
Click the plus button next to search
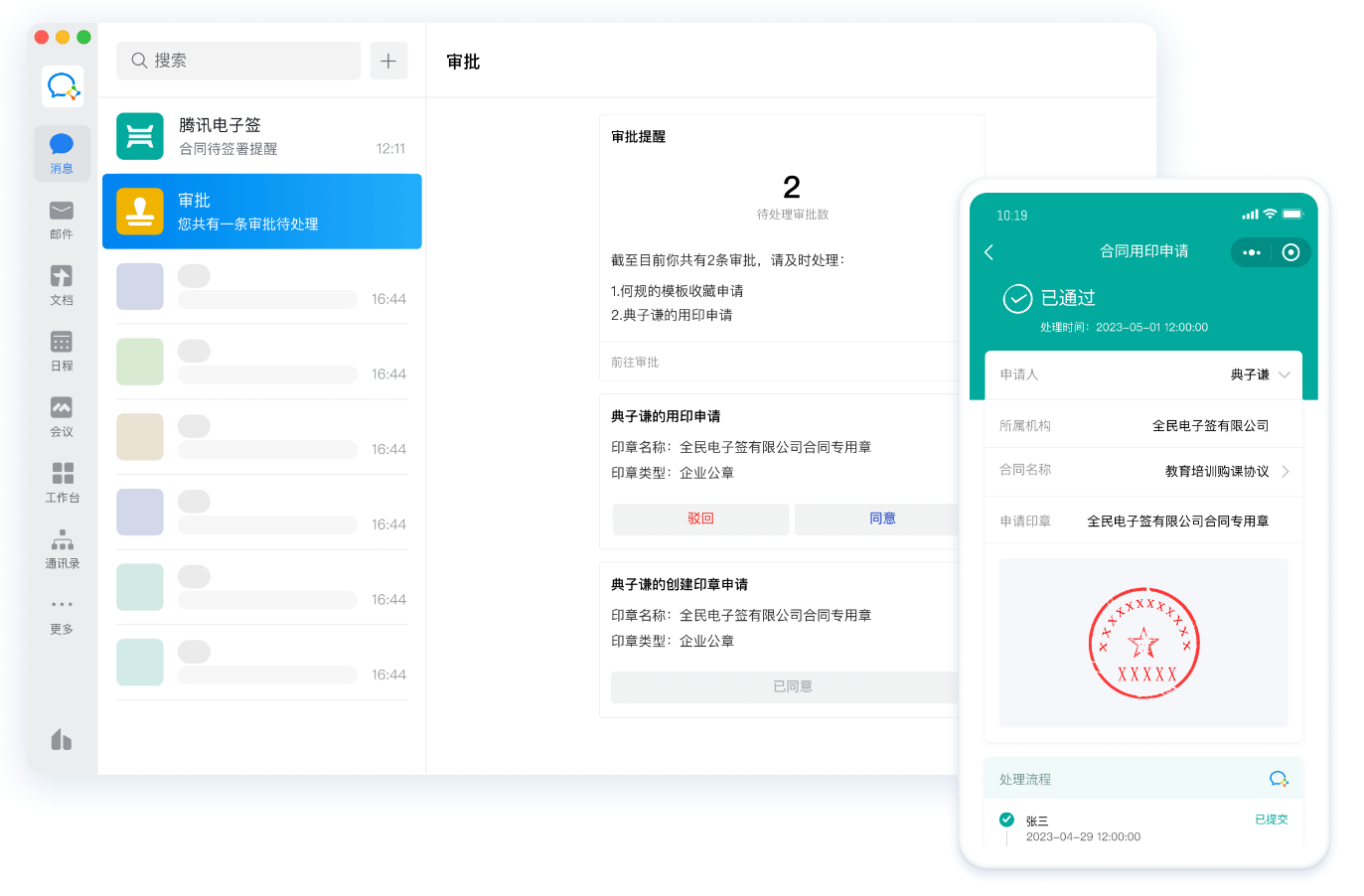point(388,61)
